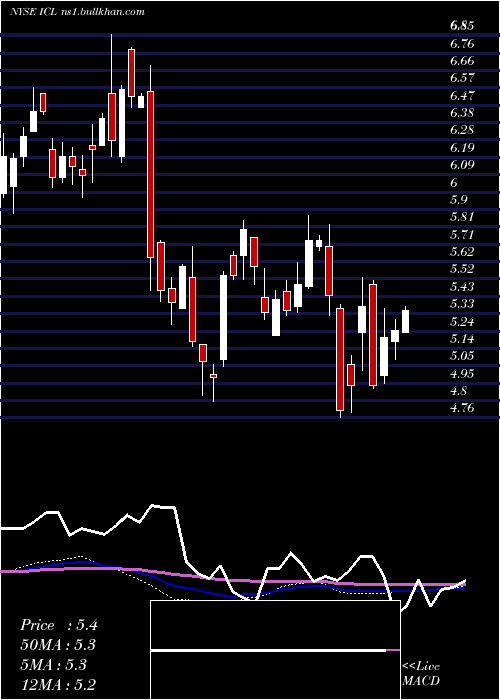Click the 5.52 price axis label

pos(462,269)
